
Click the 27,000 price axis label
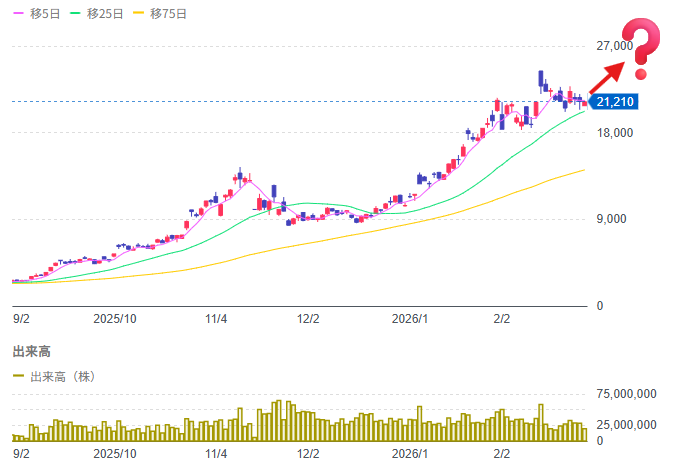[613, 46]
